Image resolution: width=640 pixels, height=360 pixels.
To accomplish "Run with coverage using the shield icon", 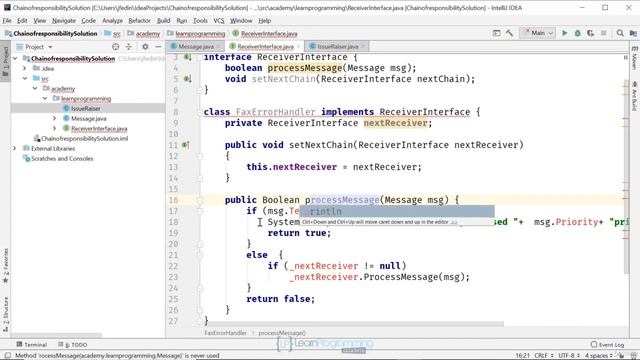I will pyautogui.click(x=590, y=33).
